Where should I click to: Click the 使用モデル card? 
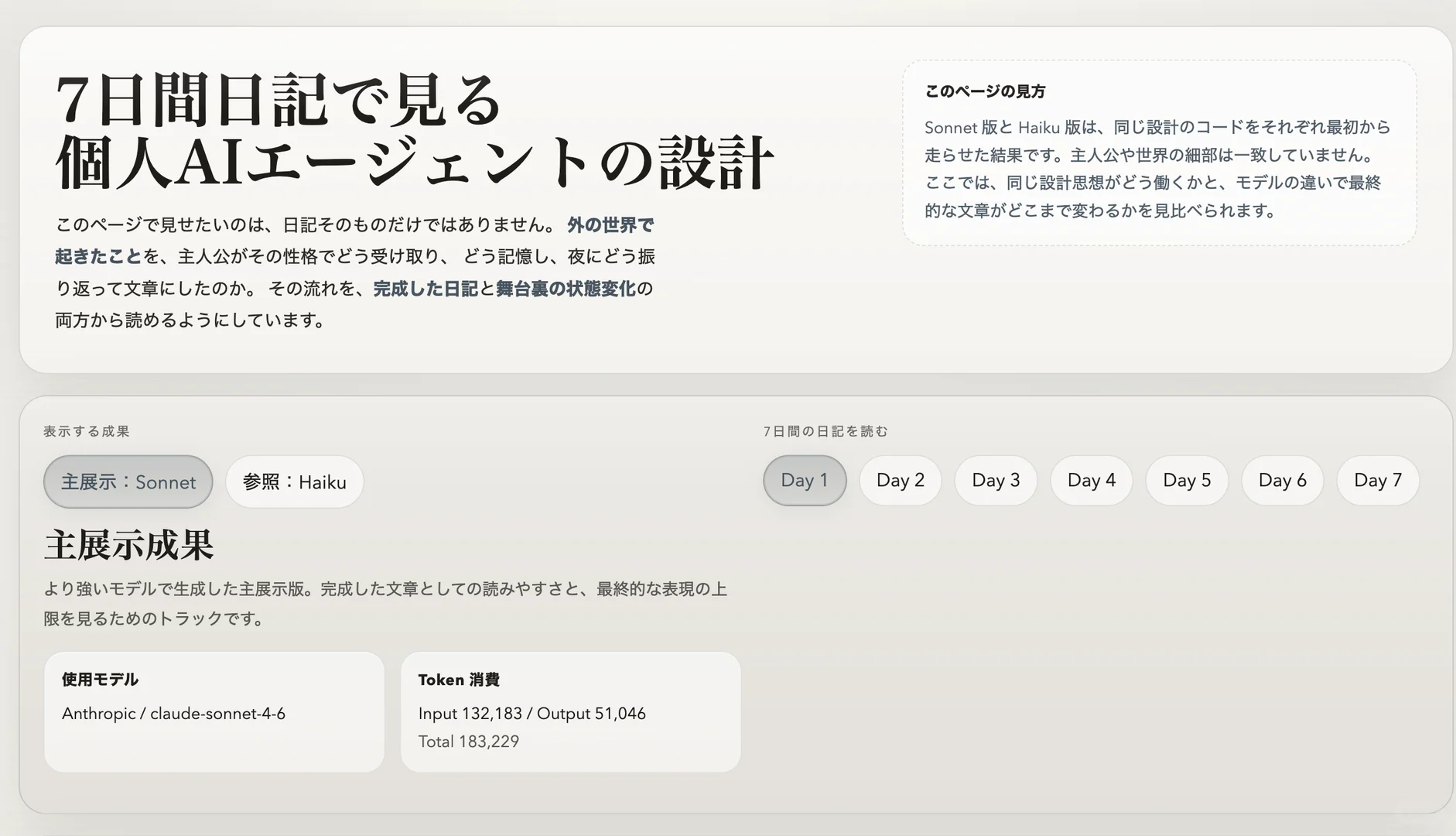214,711
